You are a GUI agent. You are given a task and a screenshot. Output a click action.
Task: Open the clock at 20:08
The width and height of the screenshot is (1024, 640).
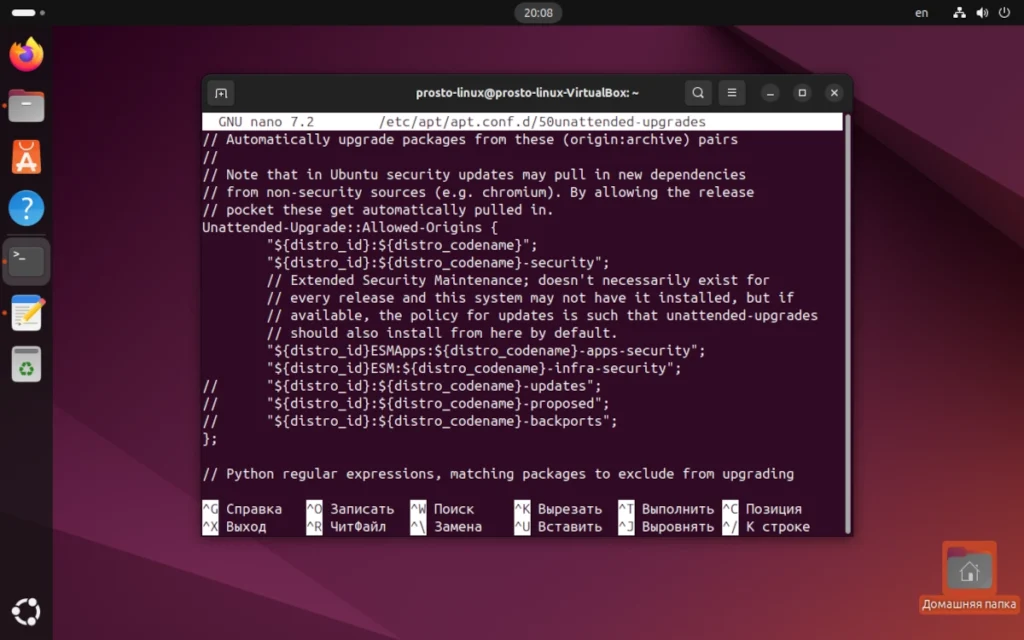click(538, 12)
